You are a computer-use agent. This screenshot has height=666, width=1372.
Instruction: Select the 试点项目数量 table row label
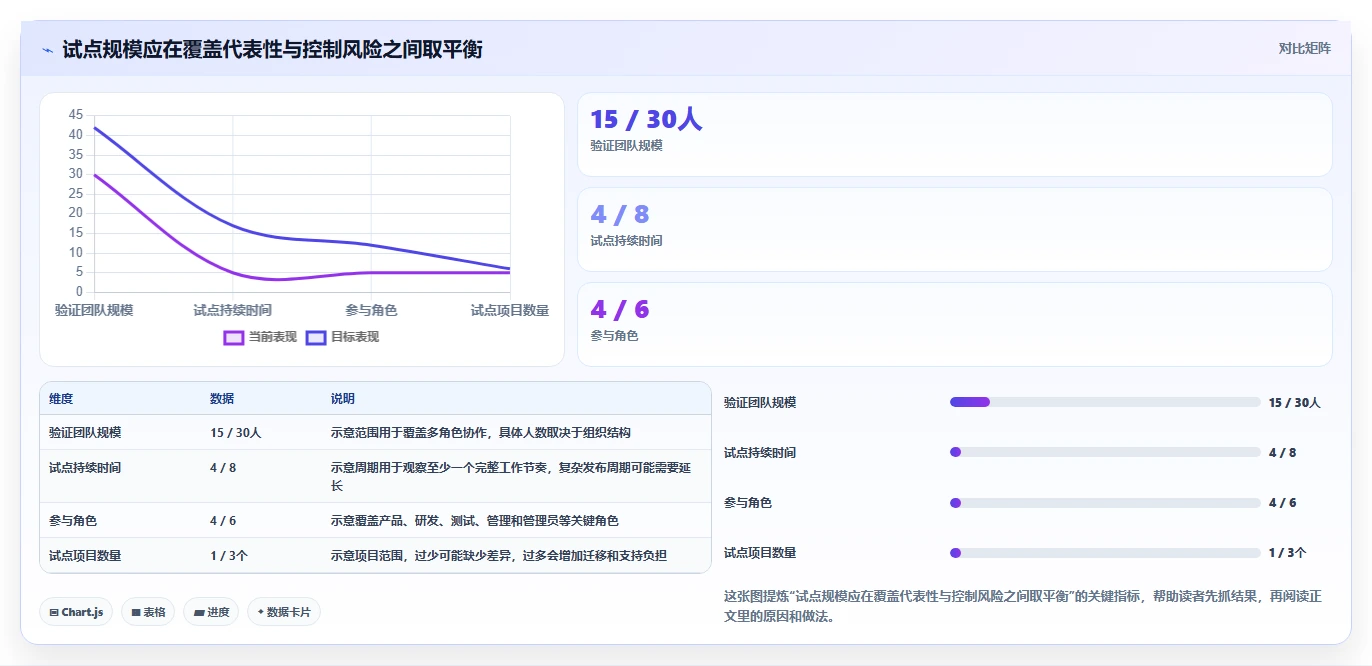tap(85, 555)
